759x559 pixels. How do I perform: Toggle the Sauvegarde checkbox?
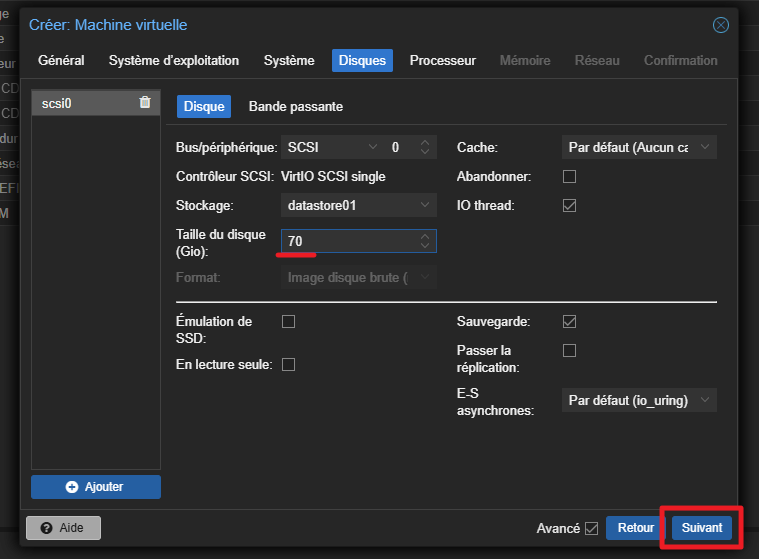(x=569, y=321)
